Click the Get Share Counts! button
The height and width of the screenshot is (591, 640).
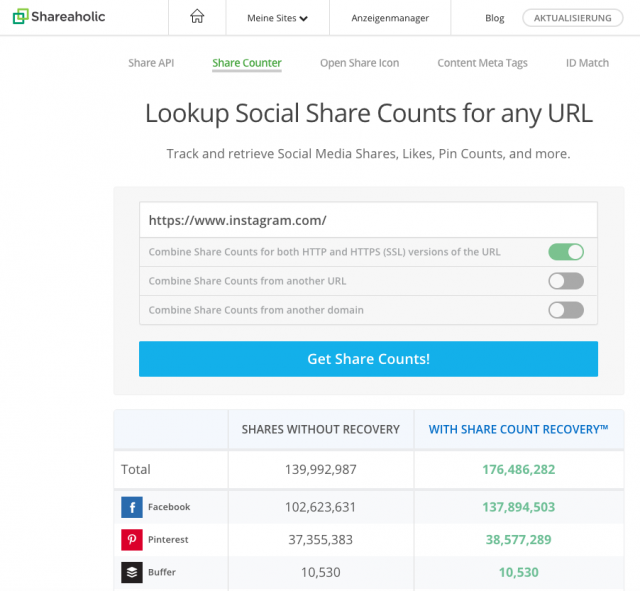(368, 359)
